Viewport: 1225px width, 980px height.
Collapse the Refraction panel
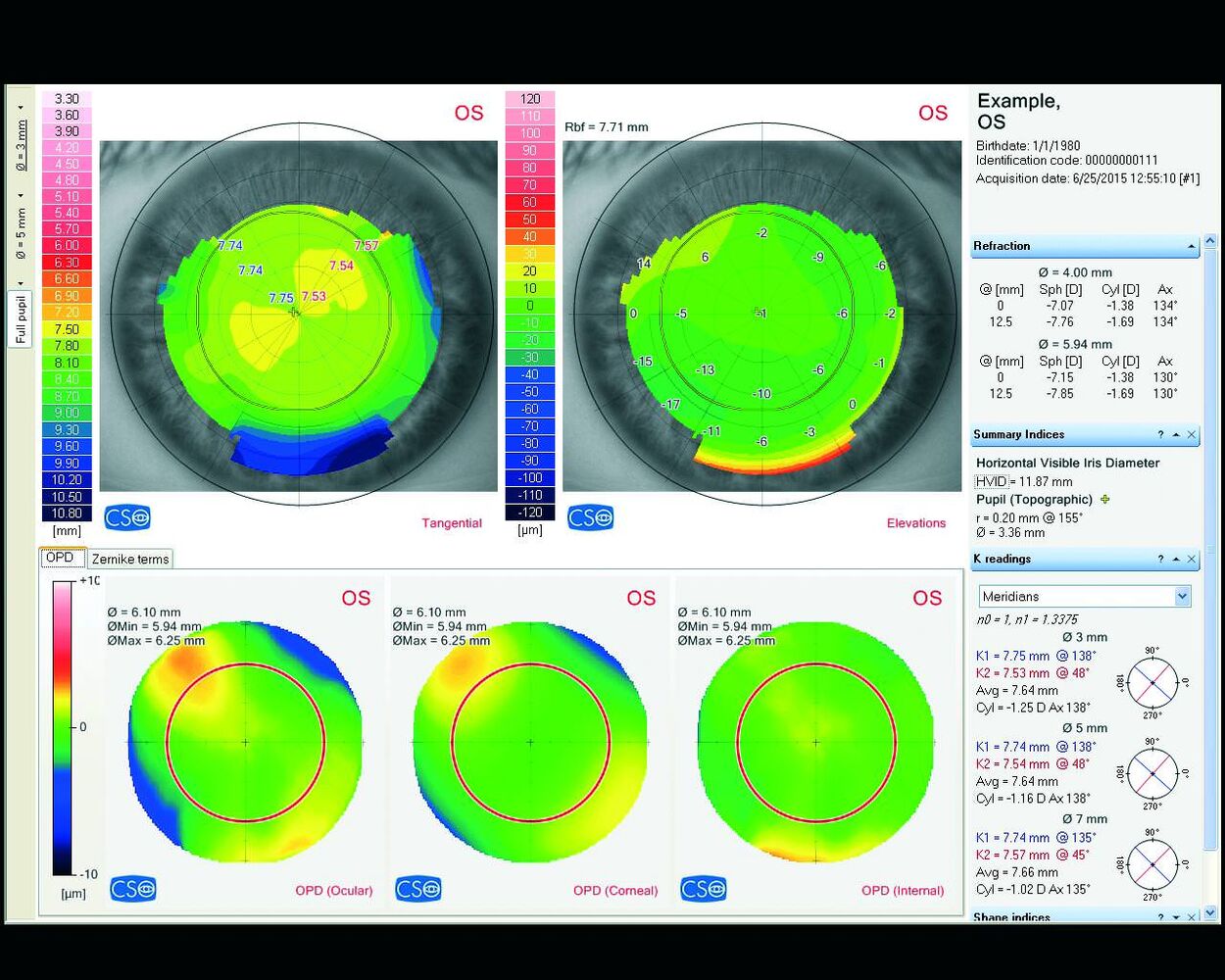pyautogui.click(x=1191, y=246)
